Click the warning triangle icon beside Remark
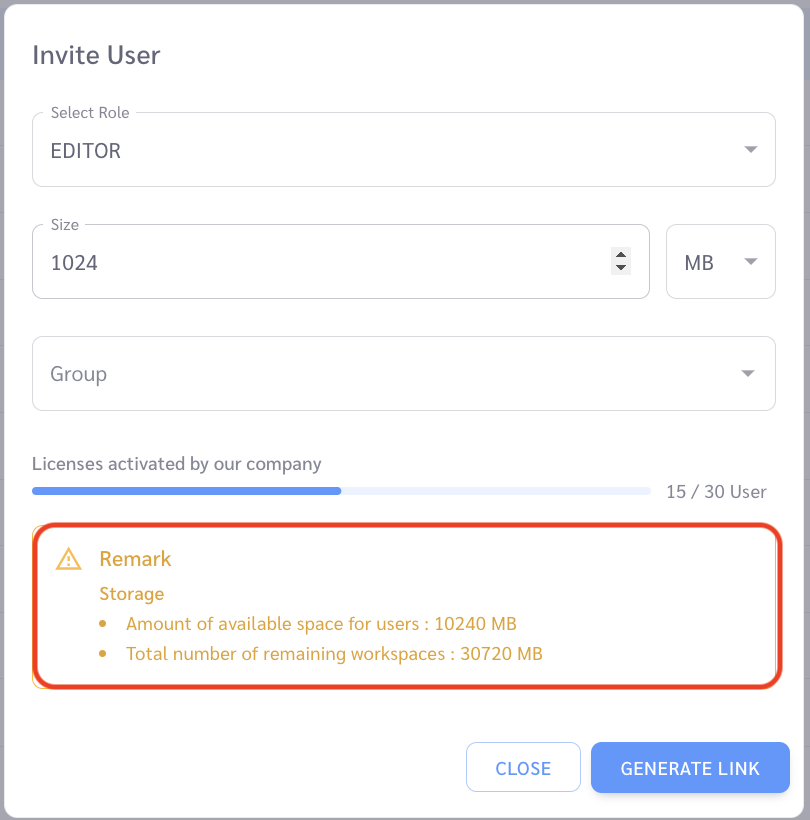 coord(69,559)
